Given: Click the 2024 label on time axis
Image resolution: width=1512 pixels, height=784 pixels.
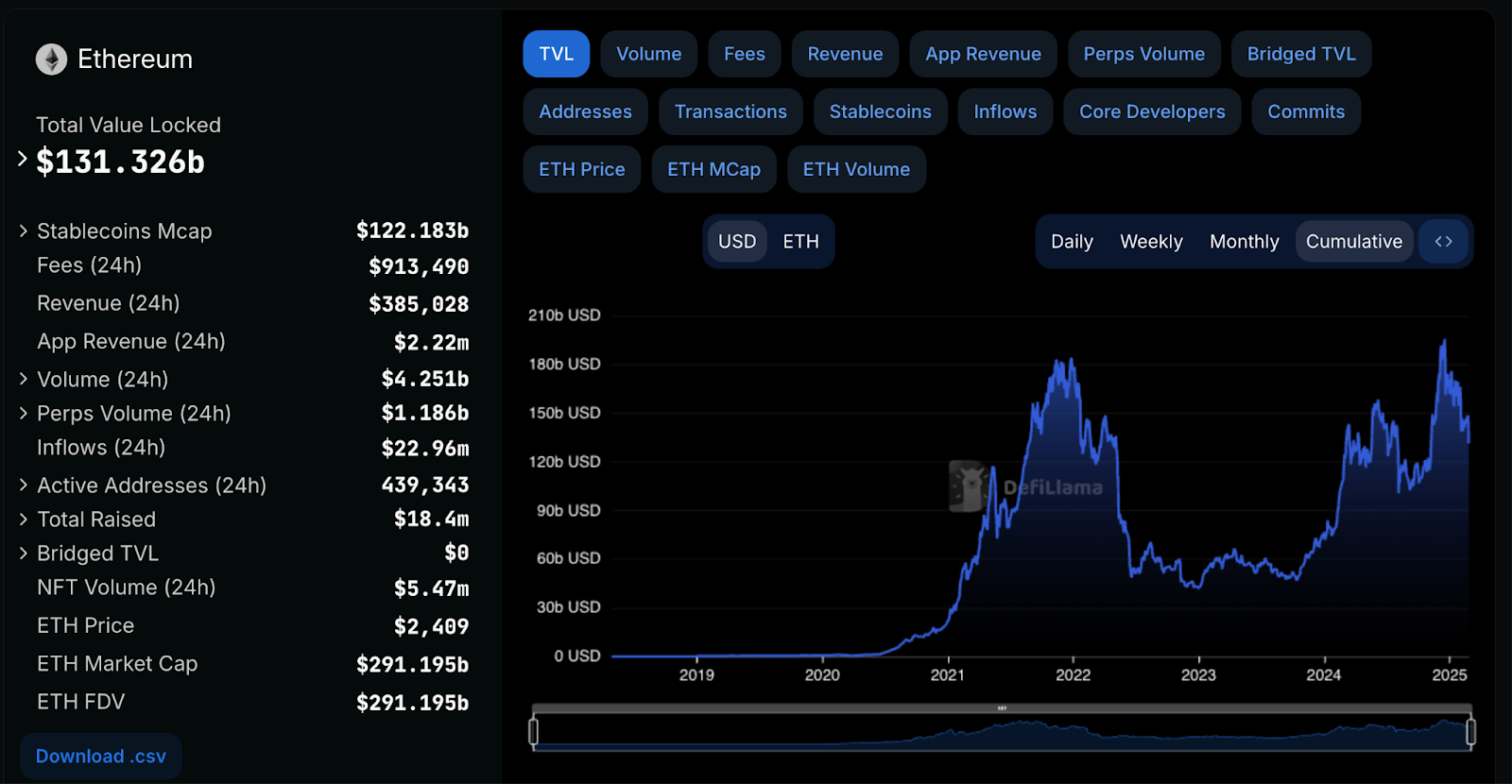Looking at the screenshot, I should (1323, 674).
